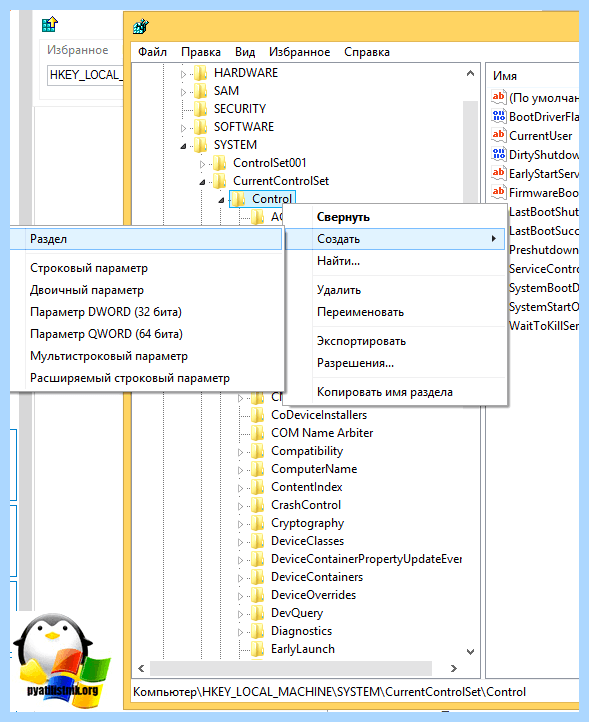589x722 pixels.
Task: Expand the SAM tree node
Action: click(183, 92)
